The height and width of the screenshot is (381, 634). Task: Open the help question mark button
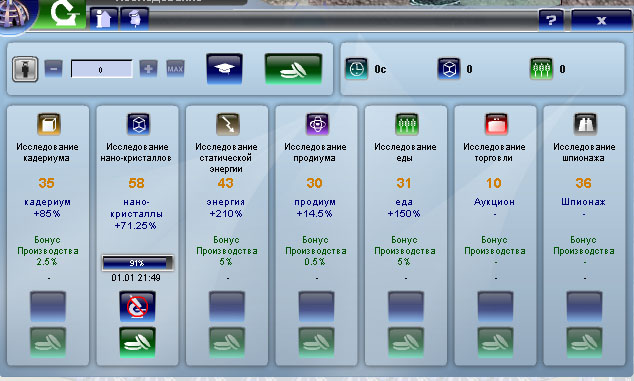tap(551, 20)
